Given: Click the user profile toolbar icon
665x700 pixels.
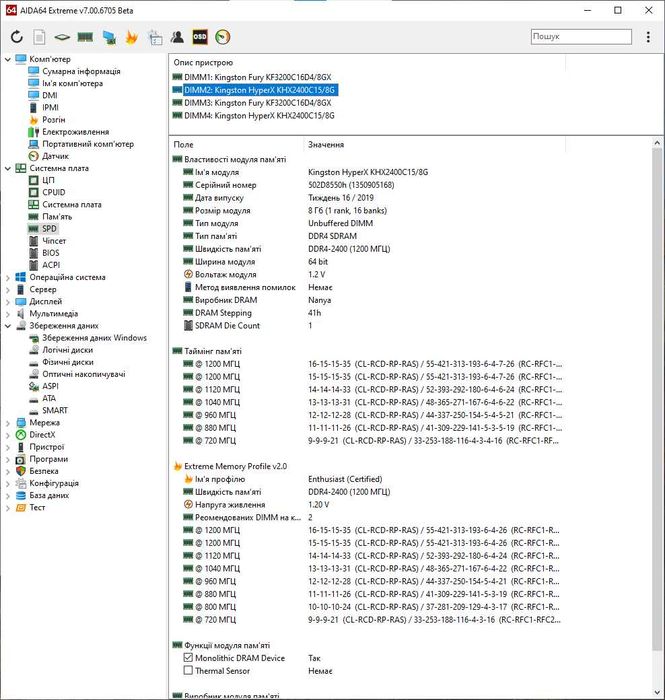Looking at the screenshot, I should pos(177,37).
